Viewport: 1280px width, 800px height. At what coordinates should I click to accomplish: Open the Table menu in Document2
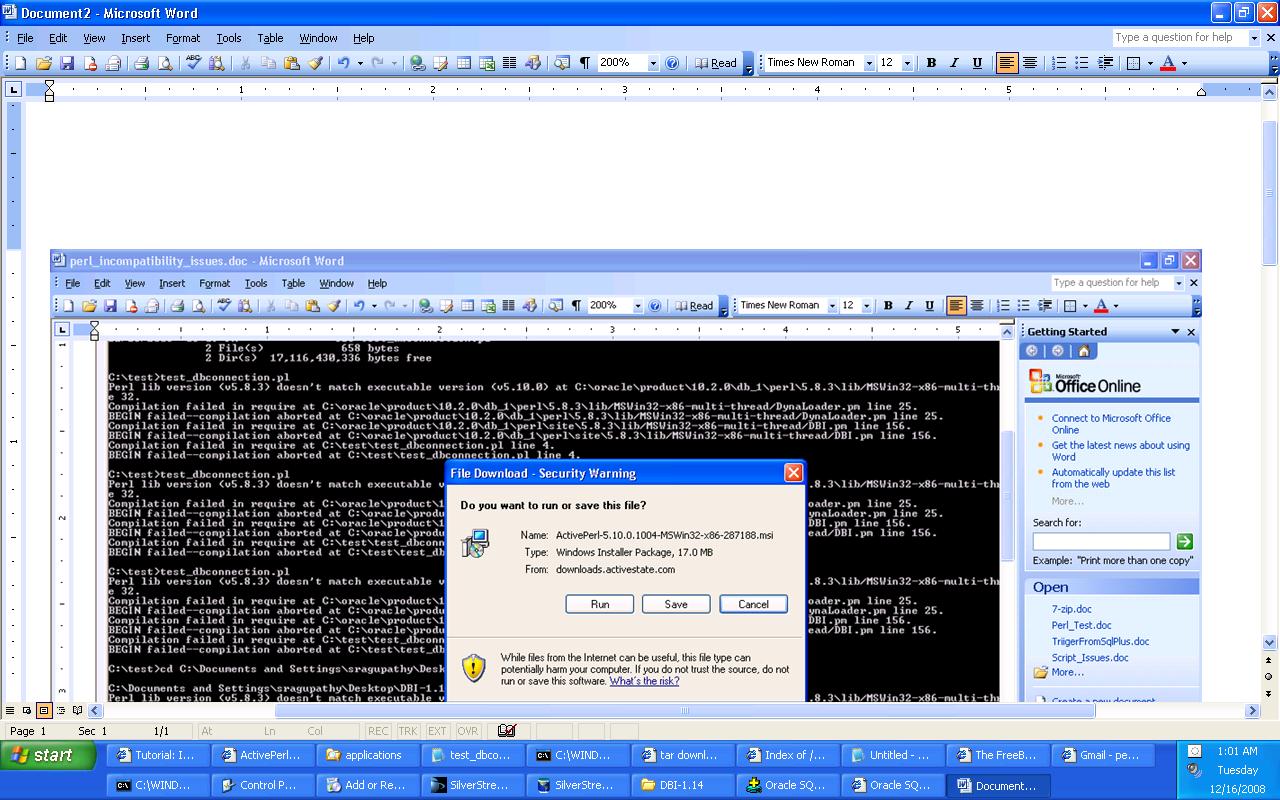[270, 38]
